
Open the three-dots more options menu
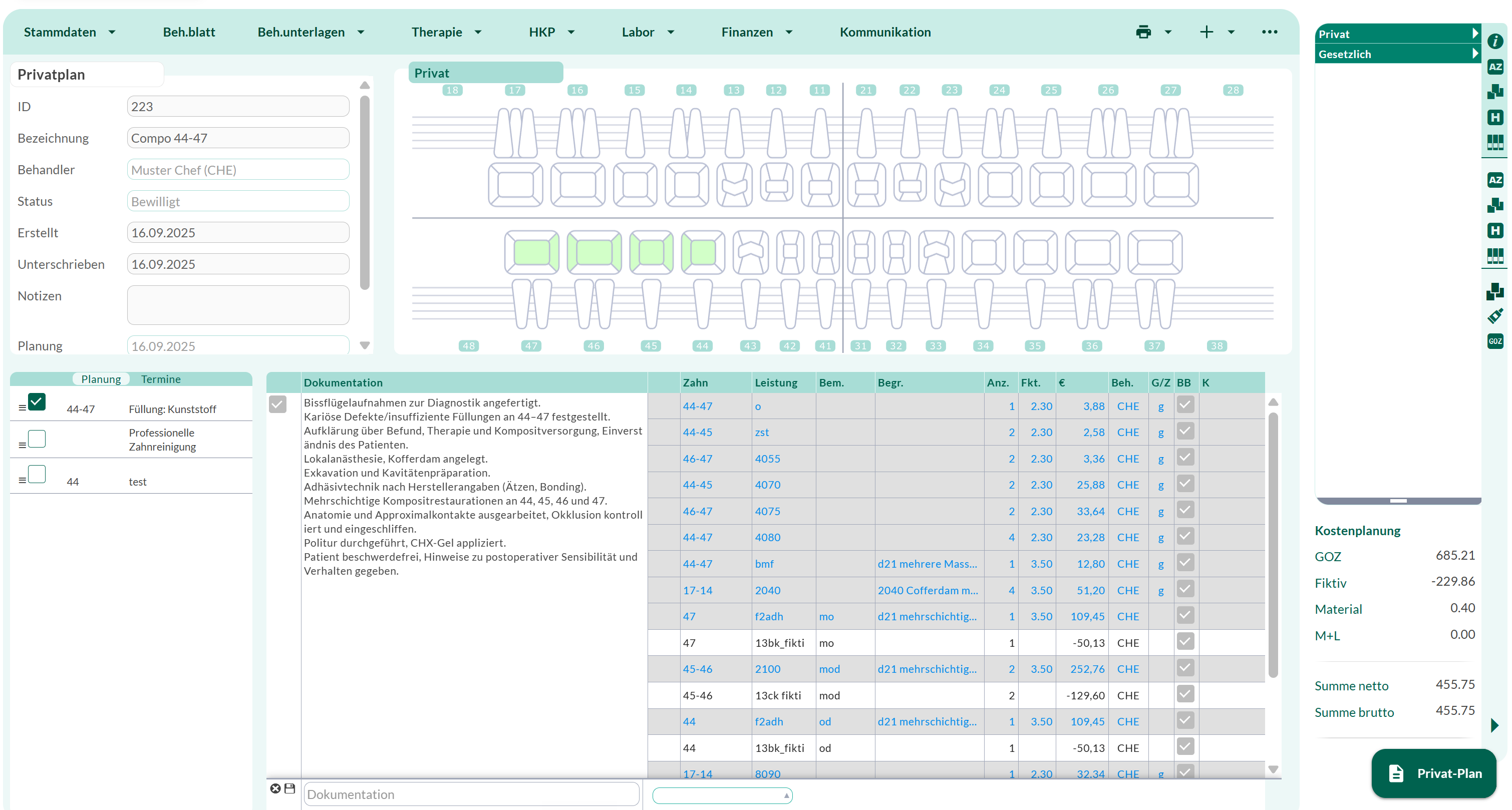(x=1269, y=32)
